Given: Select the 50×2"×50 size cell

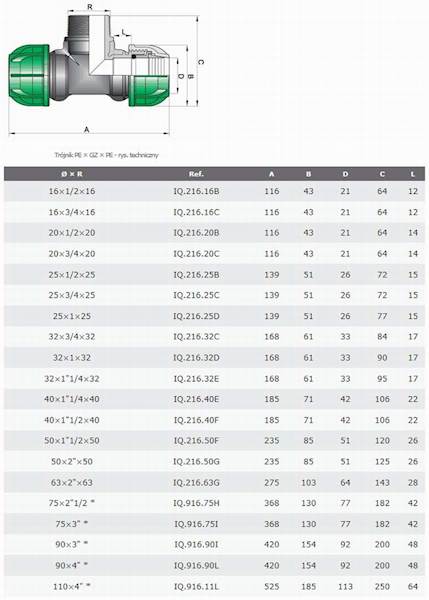Looking at the screenshot, I should tap(72, 461).
